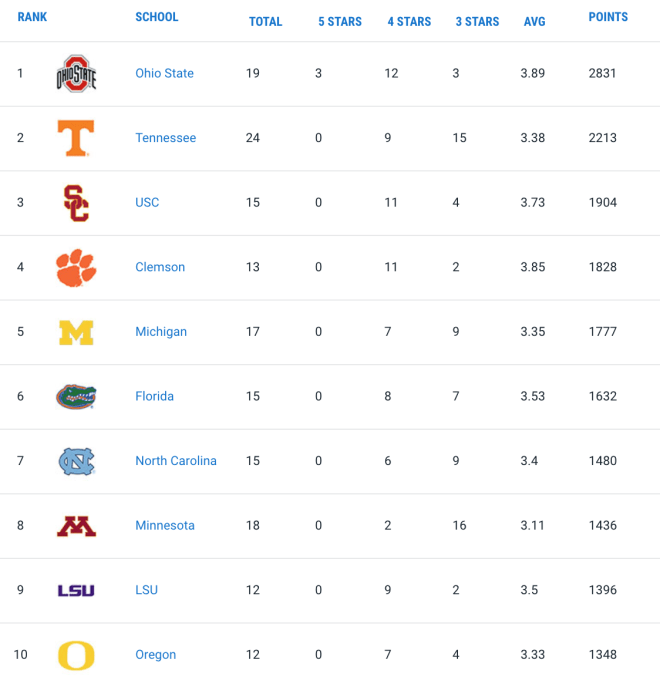Open the Minnesota school link
This screenshot has height=687, width=660.
[x=165, y=525]
